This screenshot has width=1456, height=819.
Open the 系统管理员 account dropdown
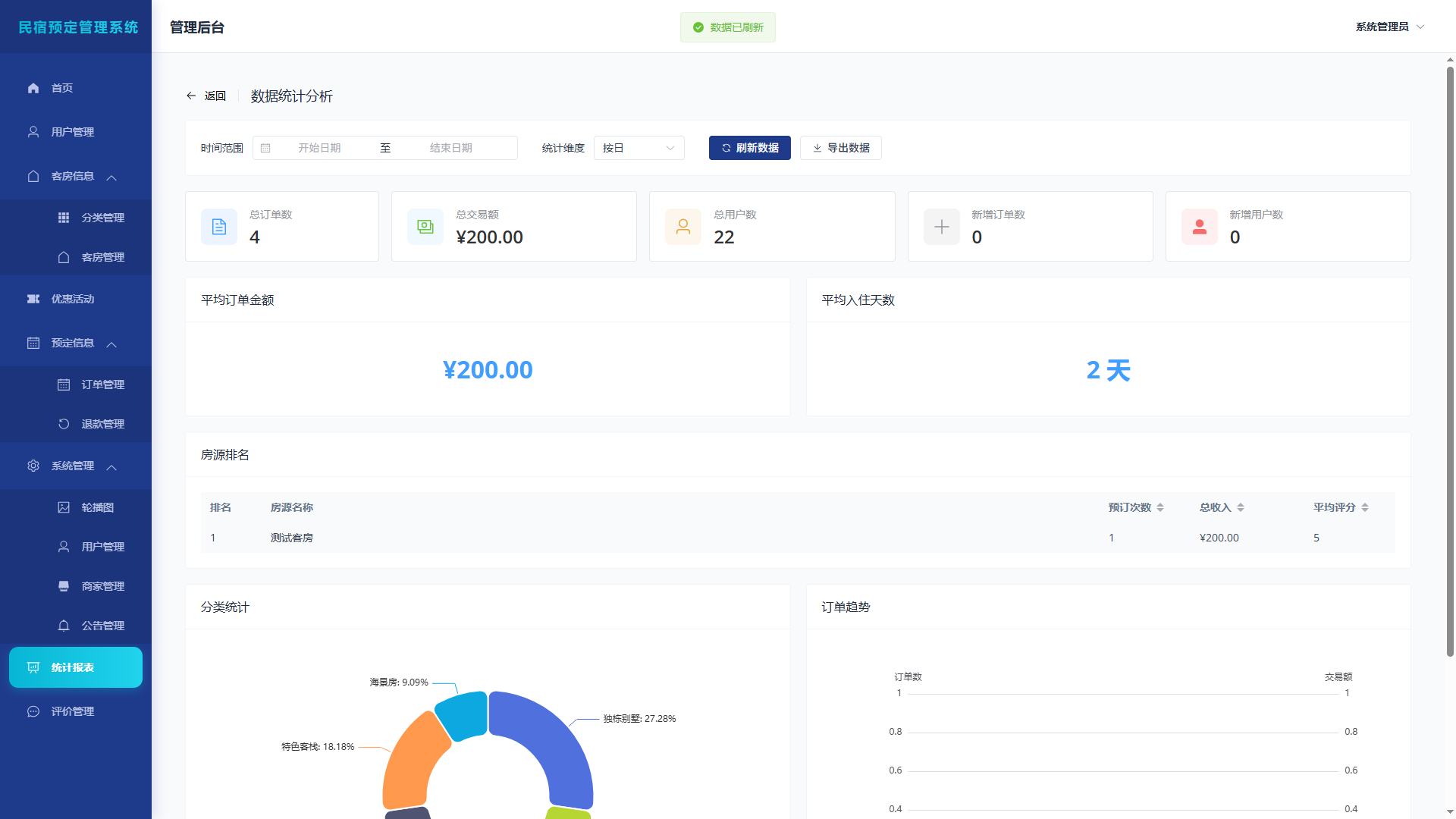pyautogui.click(x=1390, y=27)
